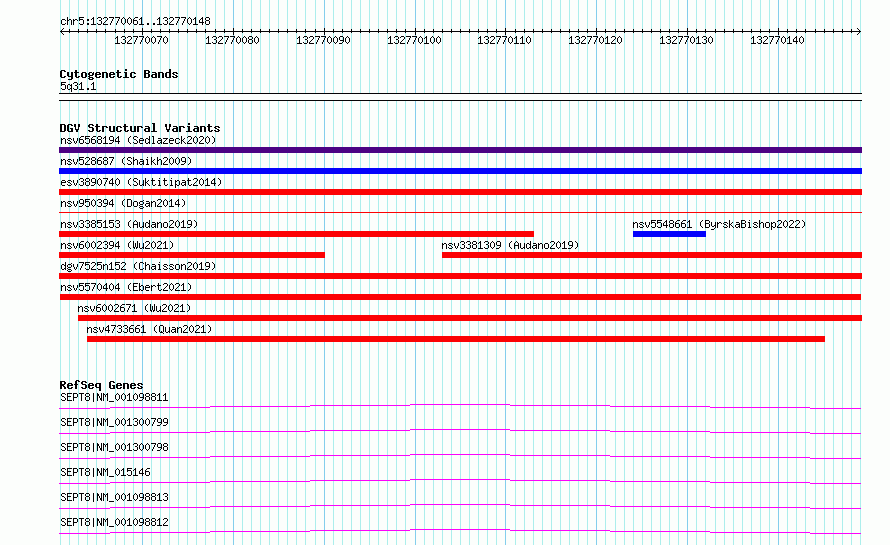The height and width of the screenshot is (545, 890).
Task: Click ruler position 132770070
Action: 141,40
